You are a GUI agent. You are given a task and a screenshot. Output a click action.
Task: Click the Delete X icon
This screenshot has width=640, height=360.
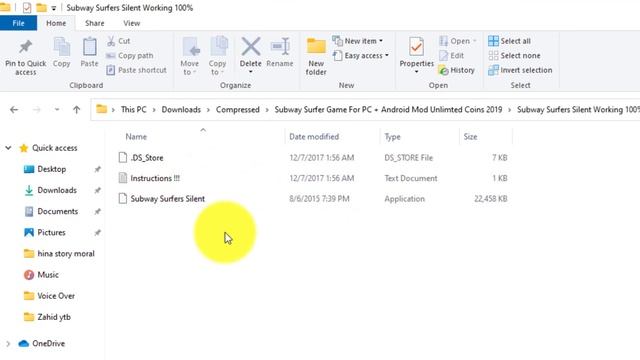(x=251, y=47)
